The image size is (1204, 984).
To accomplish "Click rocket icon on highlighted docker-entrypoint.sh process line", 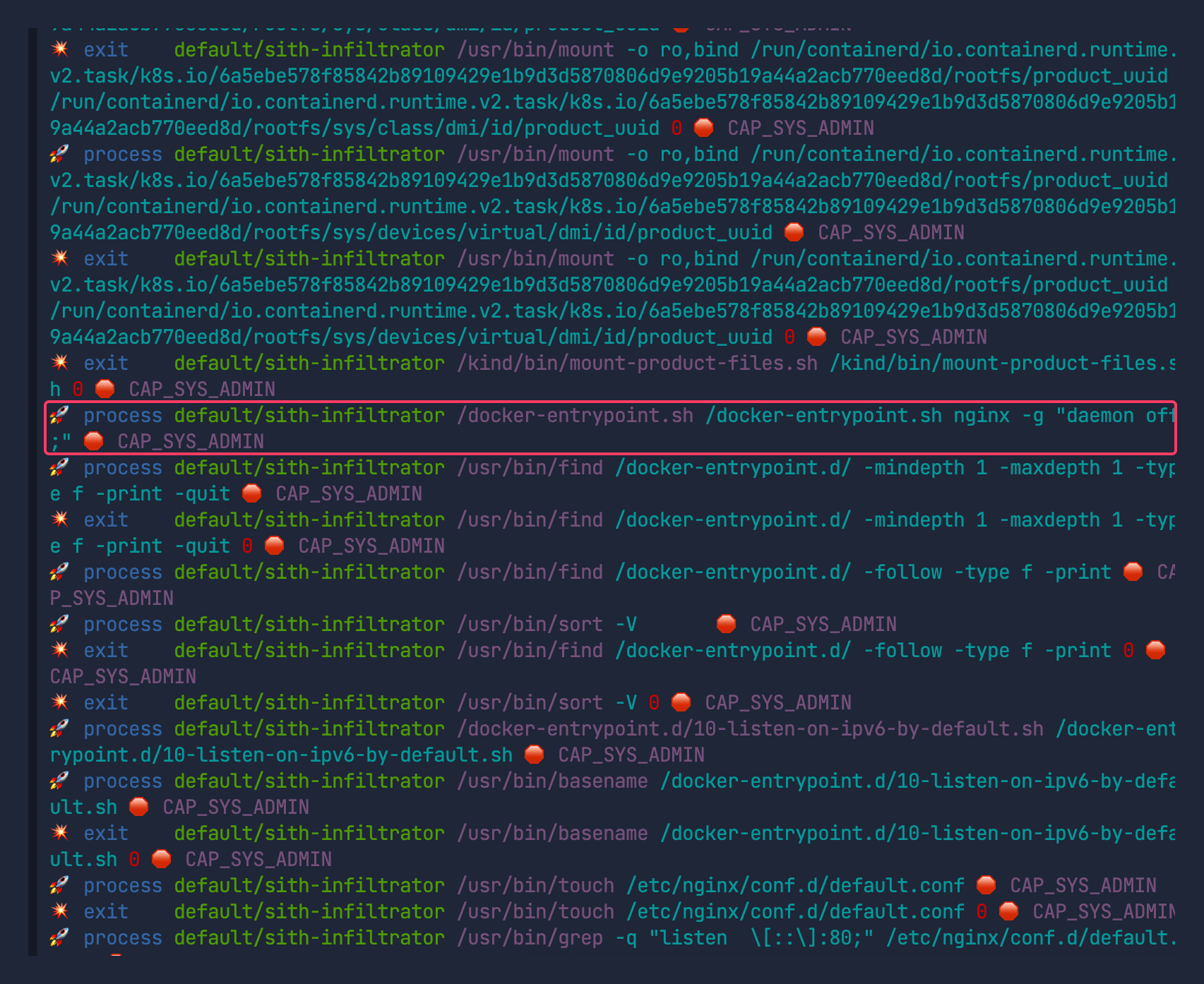I will [x=59, y=416].
